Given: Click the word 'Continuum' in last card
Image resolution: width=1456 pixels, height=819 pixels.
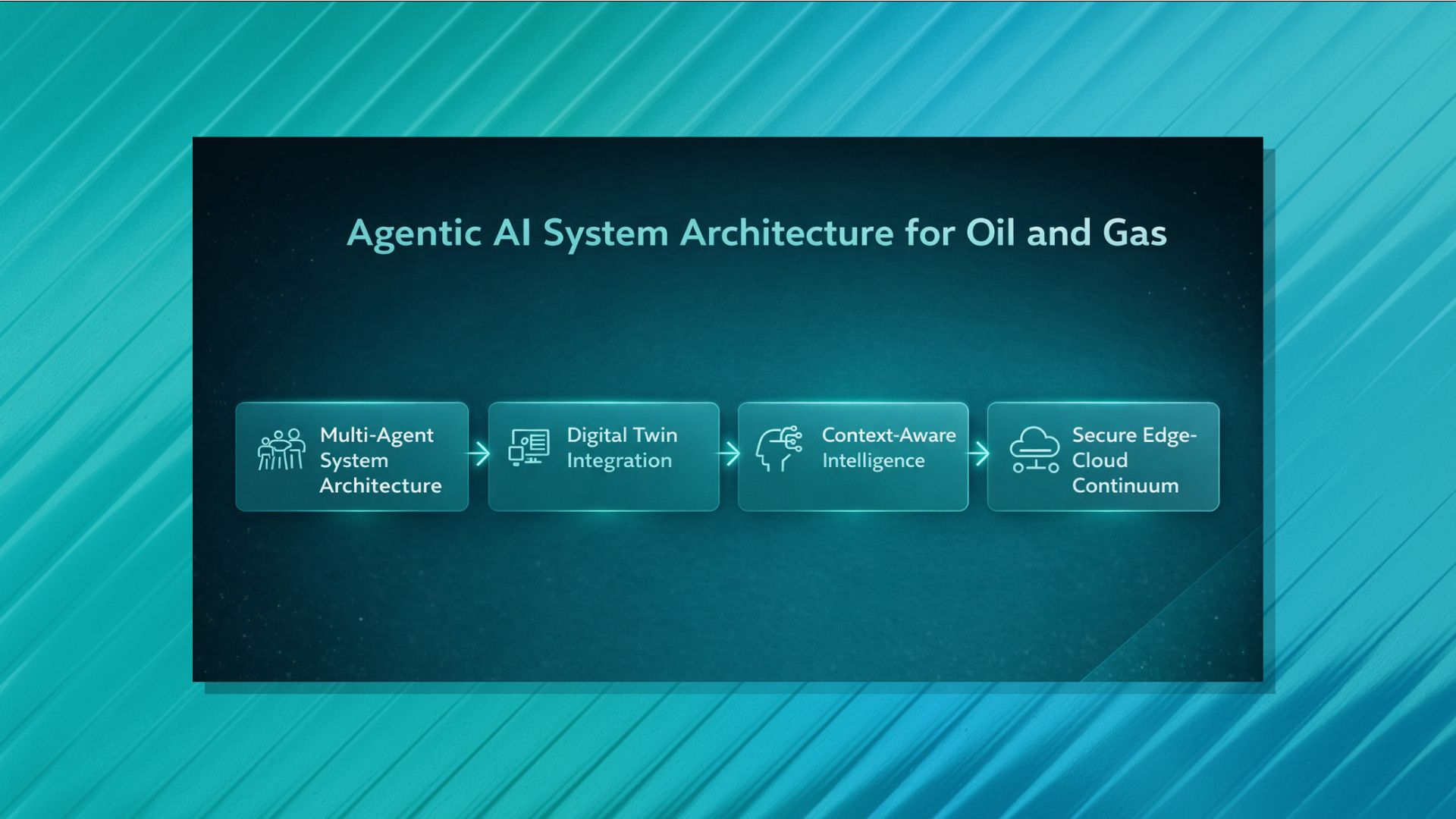Looking at the screenshot, I should pos(1125,485).
